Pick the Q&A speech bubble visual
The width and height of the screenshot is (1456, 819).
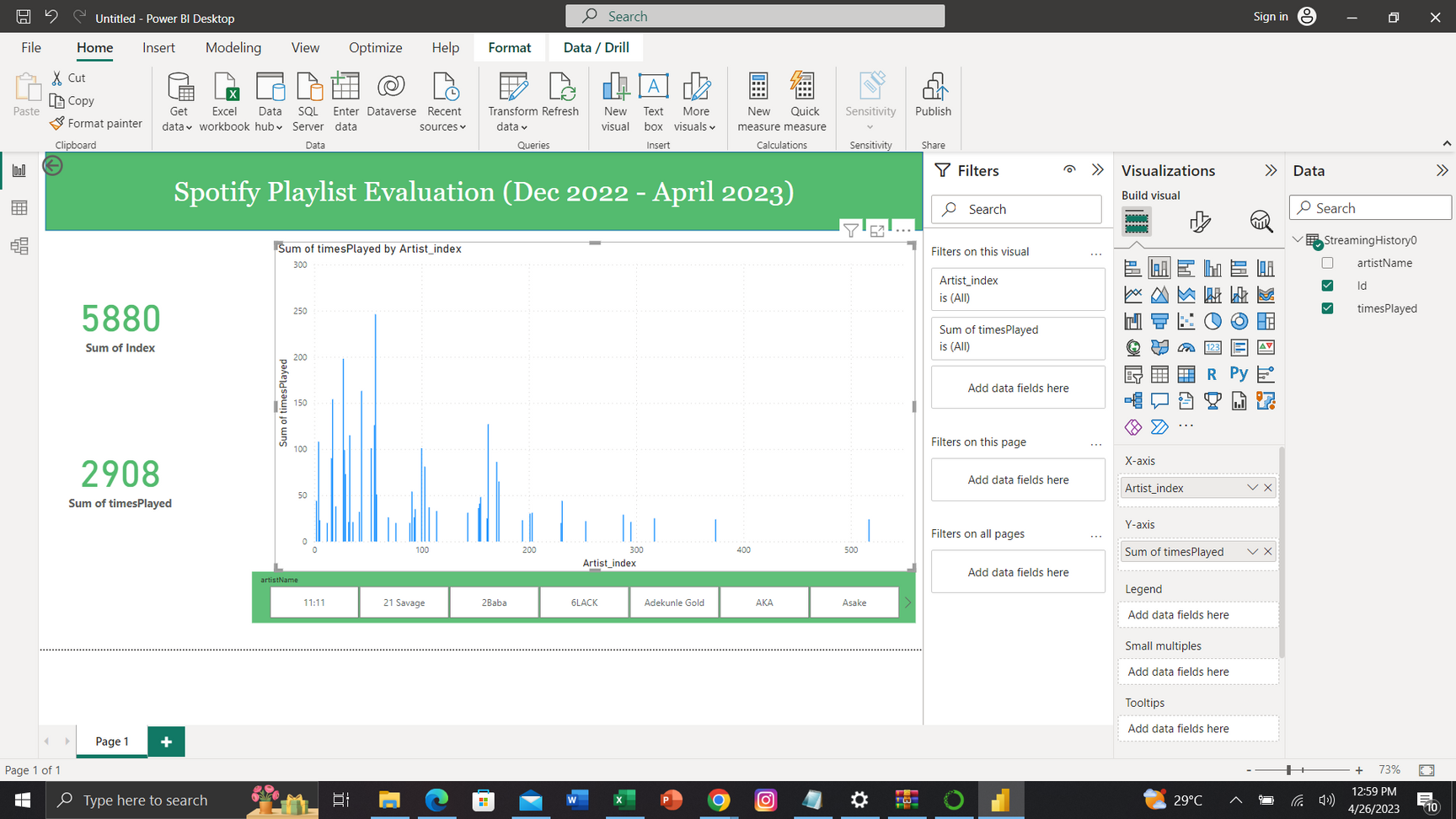click(1160, 400)
